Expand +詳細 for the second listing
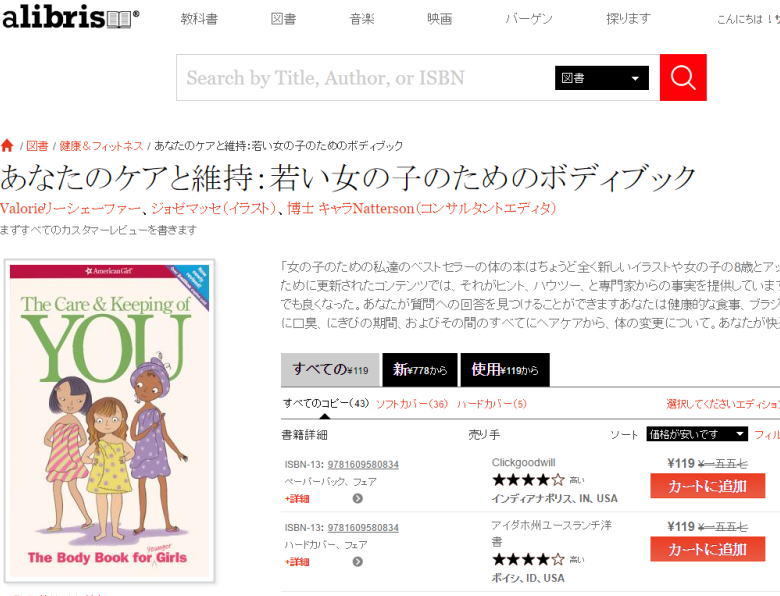Screen dimensions: 780x596 (297, 562)
